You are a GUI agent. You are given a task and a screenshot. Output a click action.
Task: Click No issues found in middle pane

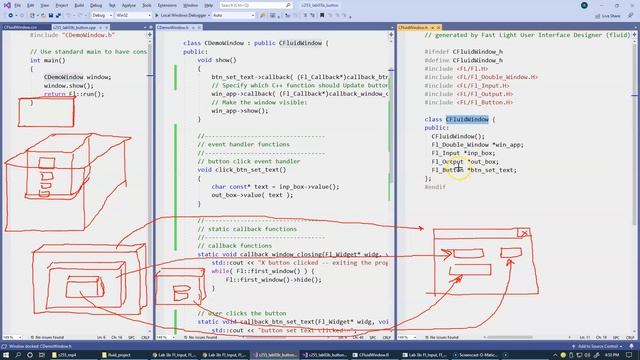[200, 338]
